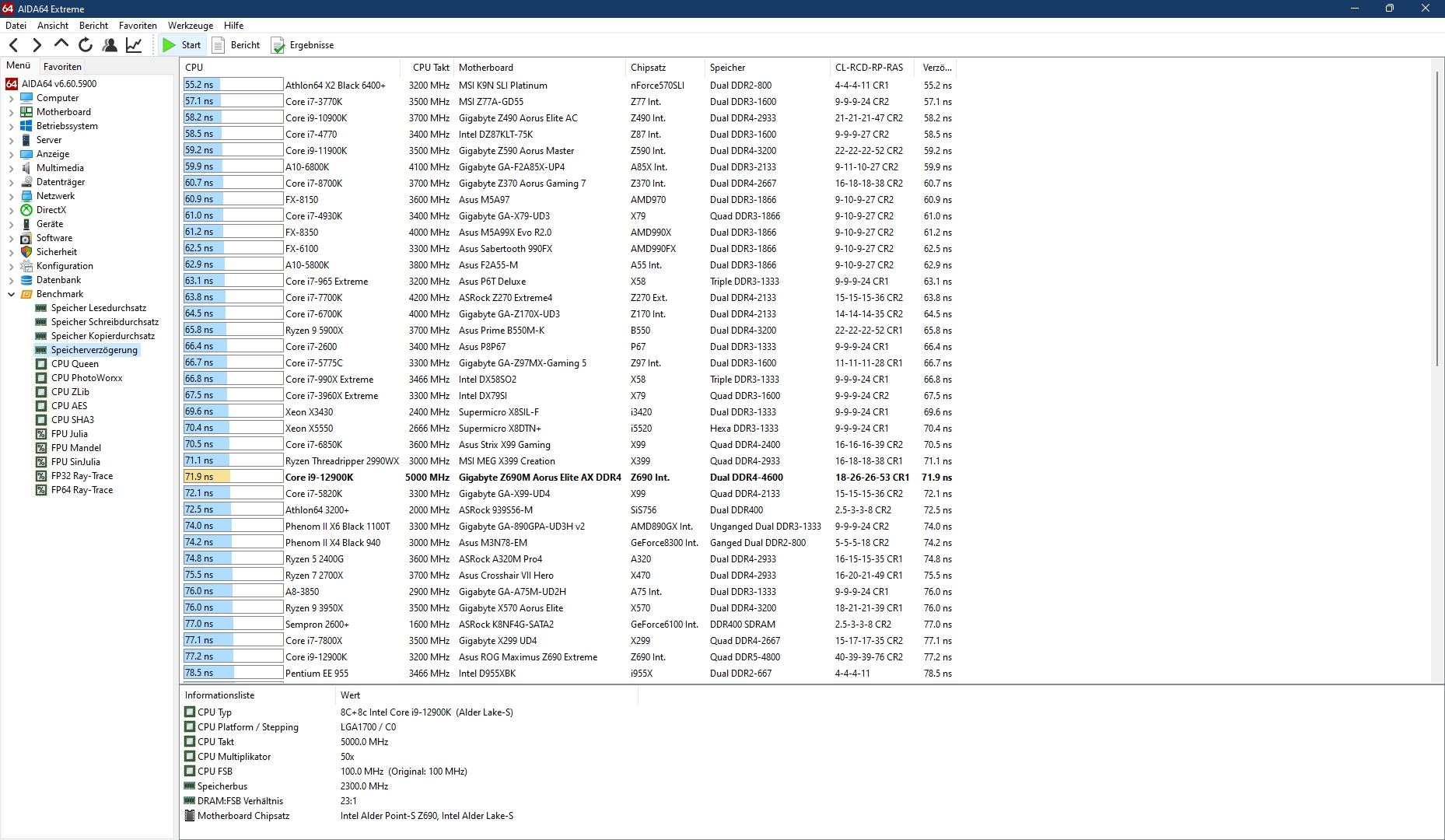Open user icon in toolbar

click(x=110, y=45)
